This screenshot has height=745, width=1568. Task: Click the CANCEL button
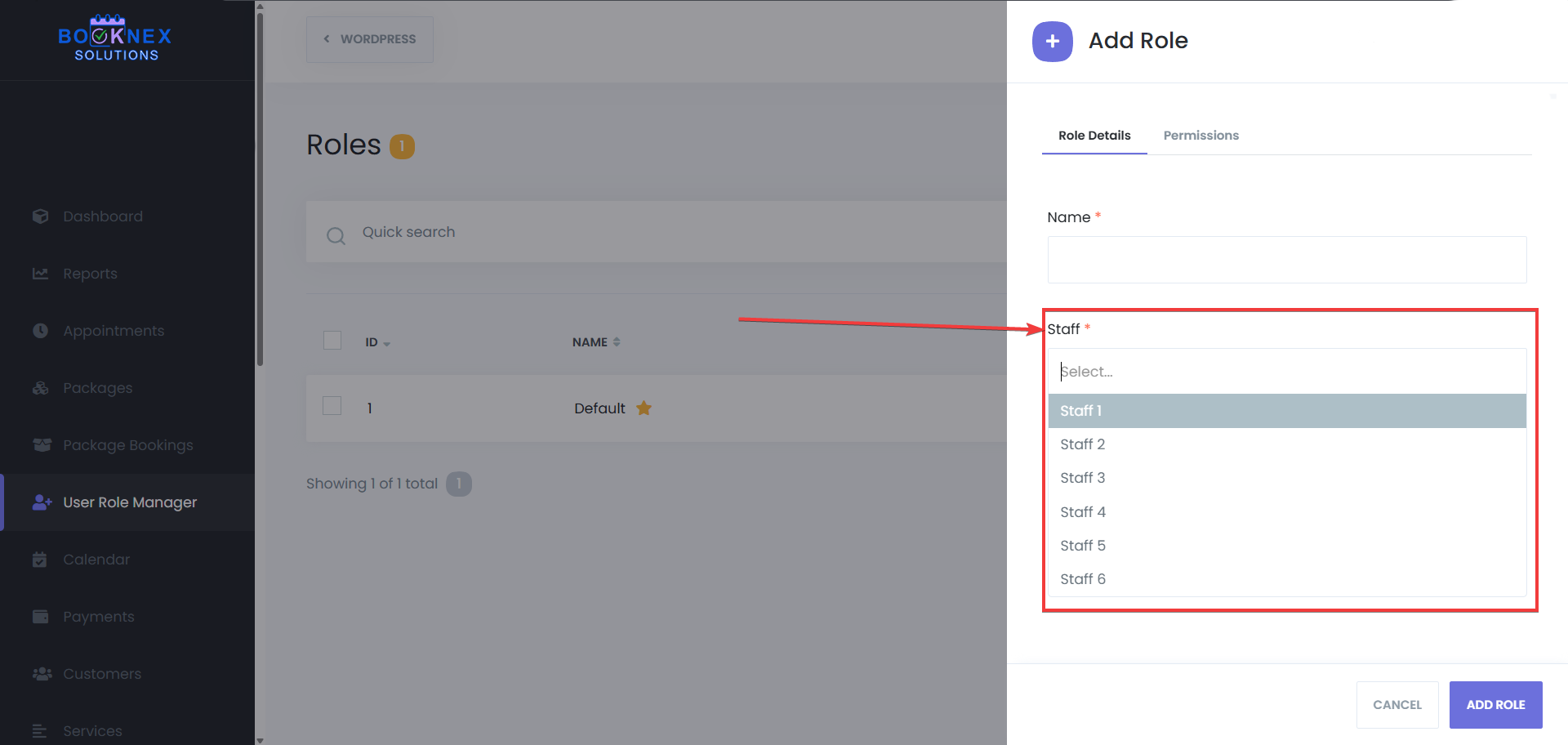[x=1396, y=704]
